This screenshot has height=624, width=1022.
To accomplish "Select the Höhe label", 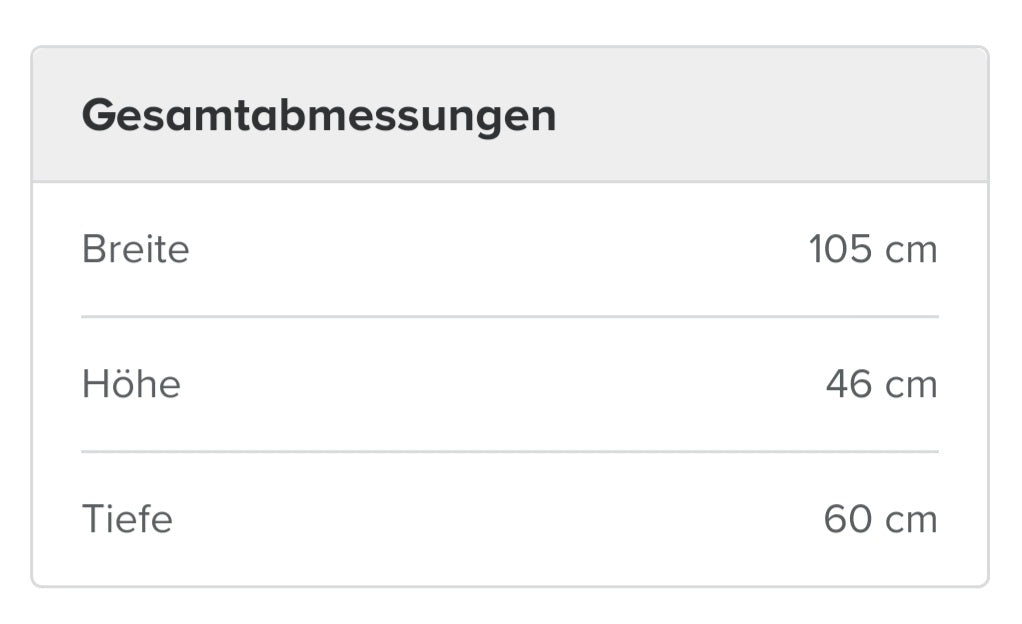I will [x=131, y=384].
